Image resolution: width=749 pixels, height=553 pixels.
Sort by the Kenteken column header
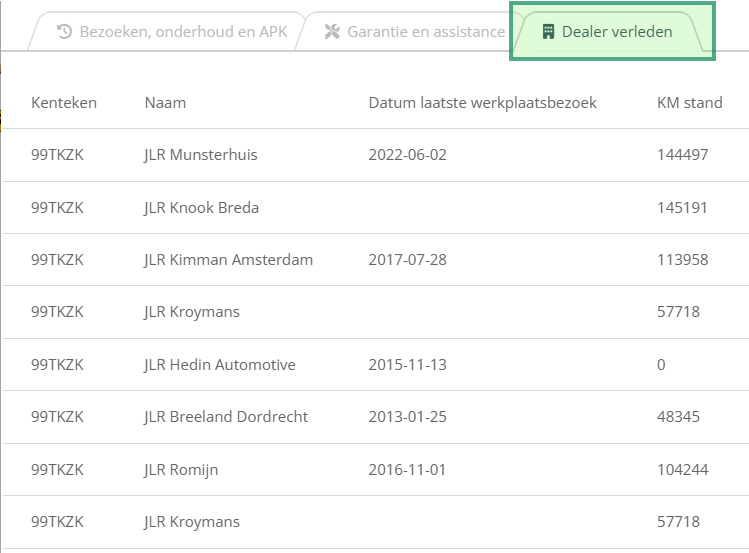[x=64, y=103]
